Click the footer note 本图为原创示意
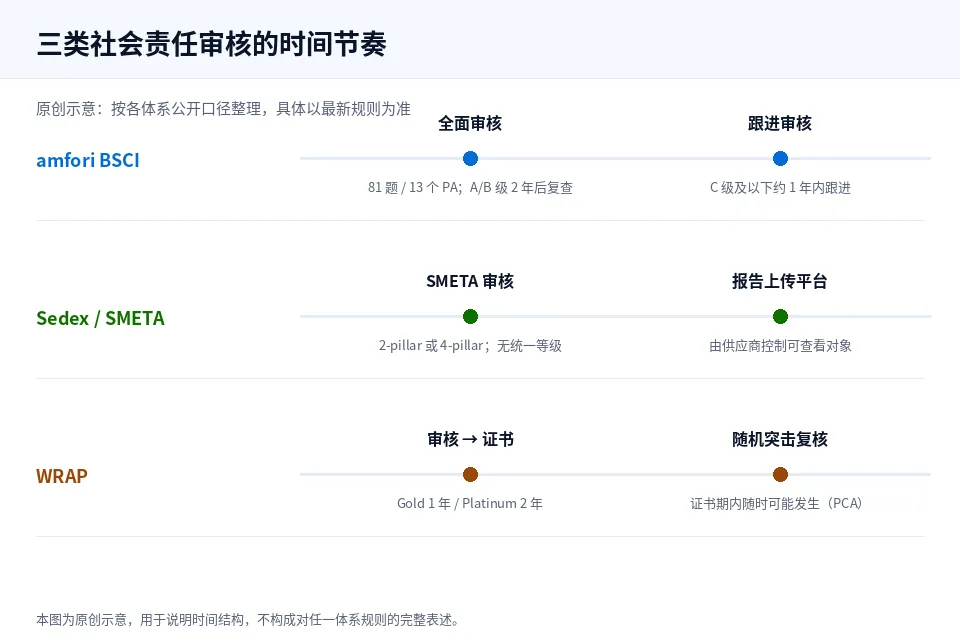This screenshot has width=960, height=640. (x=247, y=620)
